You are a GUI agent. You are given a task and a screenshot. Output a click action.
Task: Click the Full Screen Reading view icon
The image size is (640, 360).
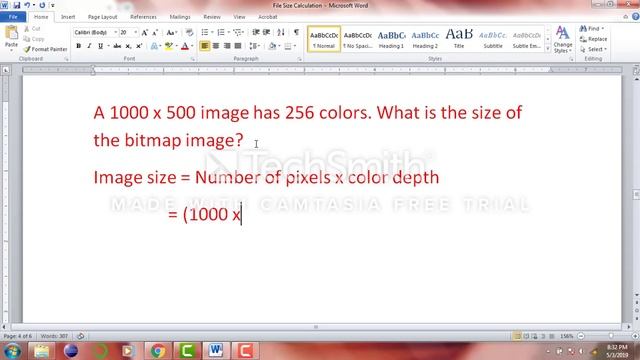pyautogui.click(x=526, y=336)
